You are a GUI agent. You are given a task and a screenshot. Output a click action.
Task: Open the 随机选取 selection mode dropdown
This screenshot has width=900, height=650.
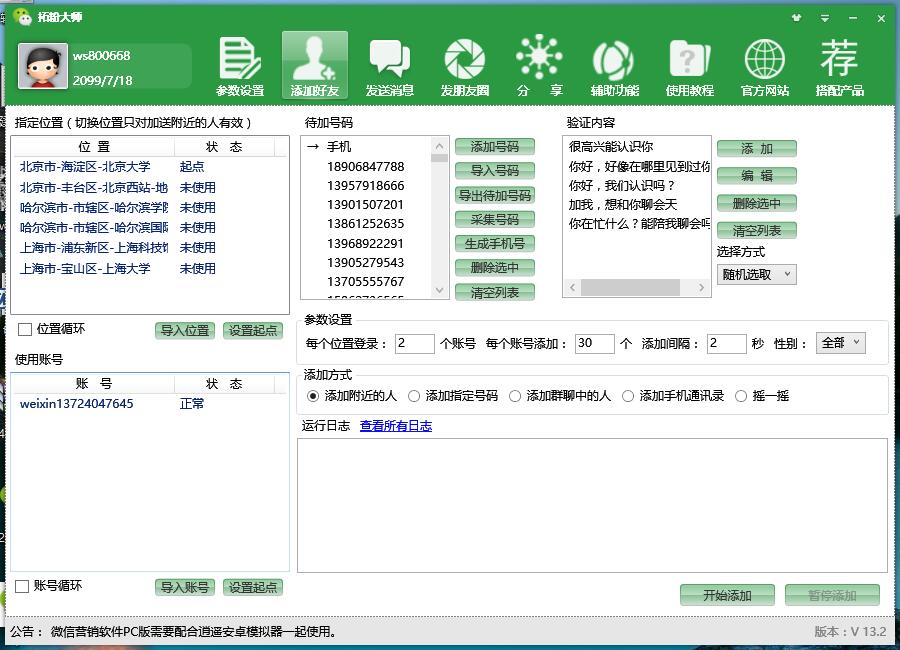tap(757, 274)
